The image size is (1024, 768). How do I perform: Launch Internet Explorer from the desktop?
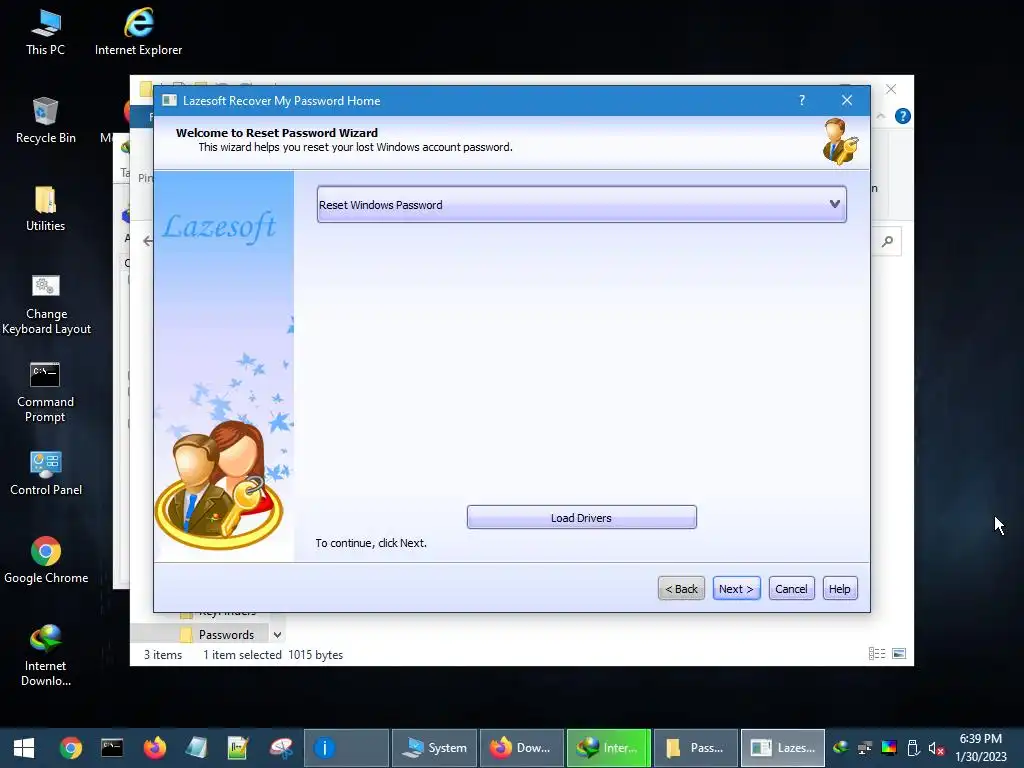(138, 32)
